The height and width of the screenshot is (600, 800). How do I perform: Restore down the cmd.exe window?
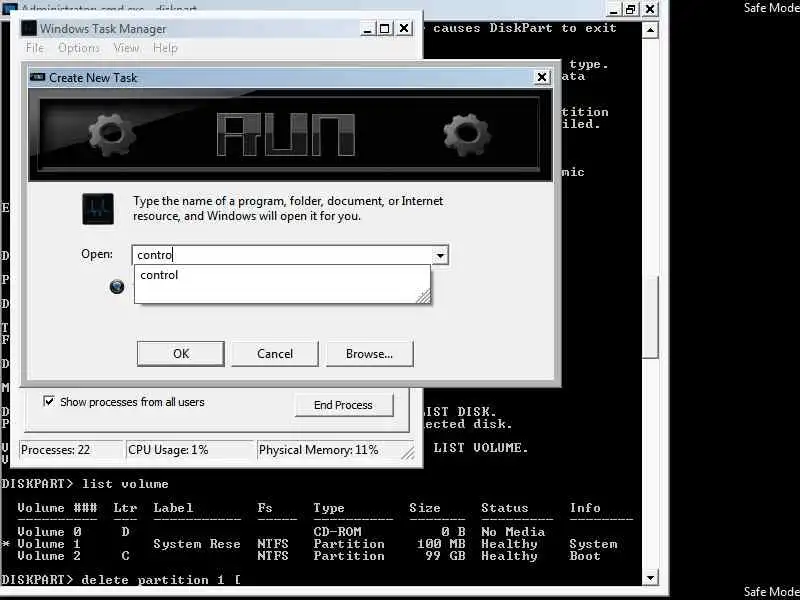(x=631, y=9)
